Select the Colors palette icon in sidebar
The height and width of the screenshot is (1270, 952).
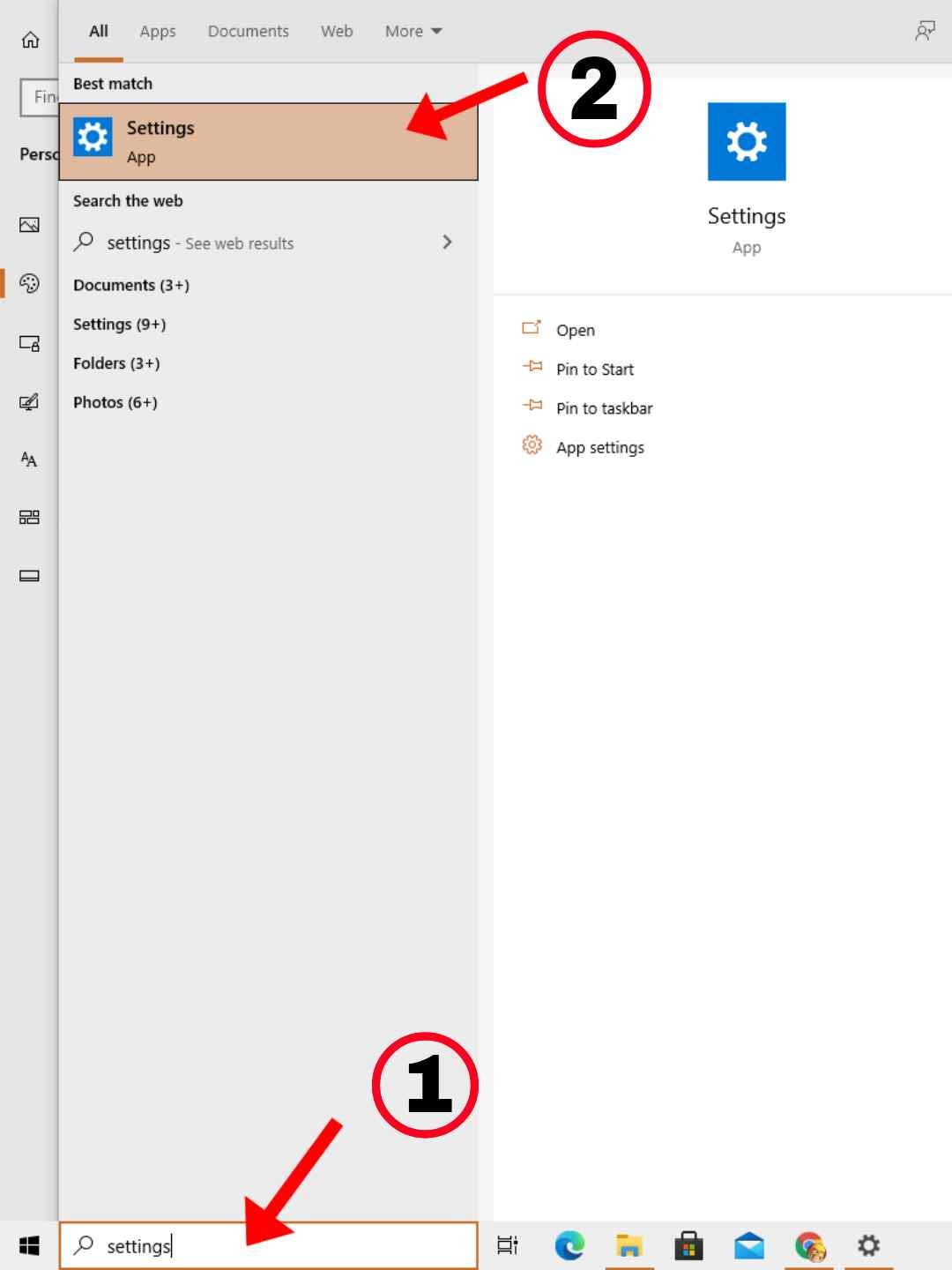tap(29, 283)
